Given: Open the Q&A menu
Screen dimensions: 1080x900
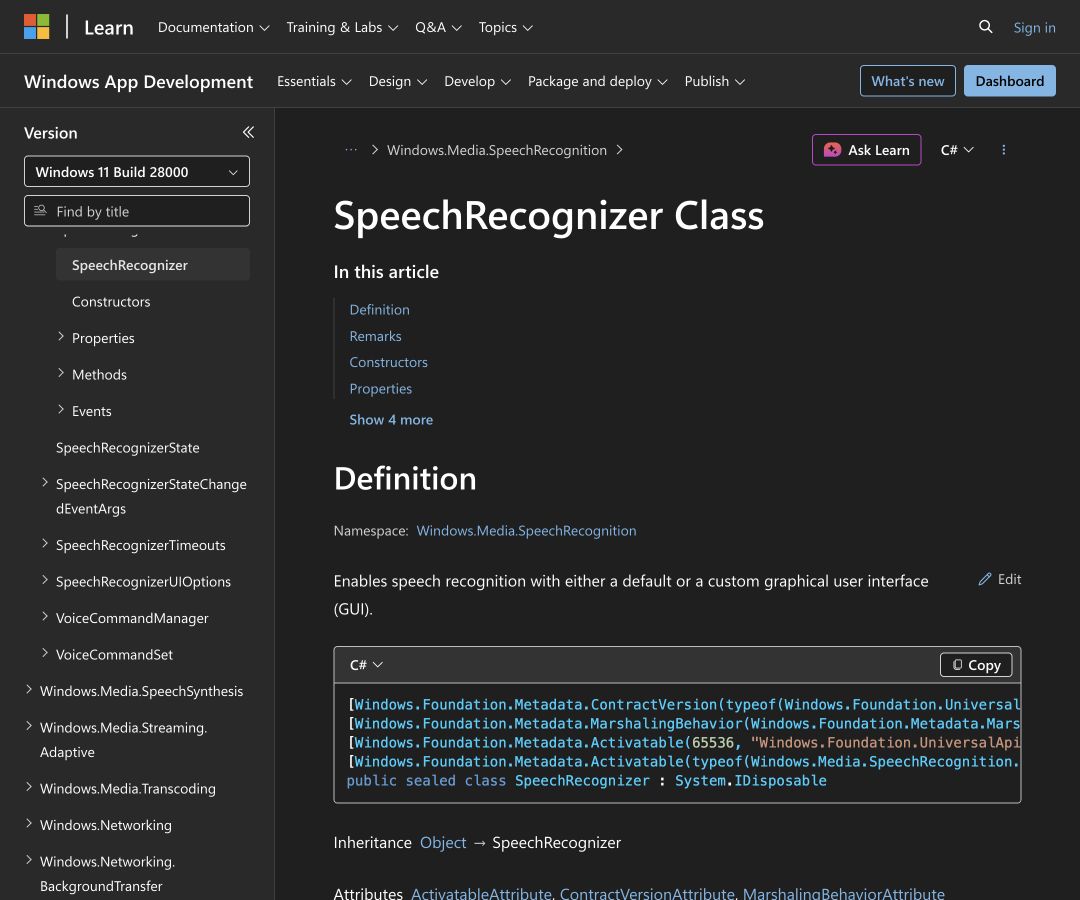Looking at the screenshot, I should point(438,28).
